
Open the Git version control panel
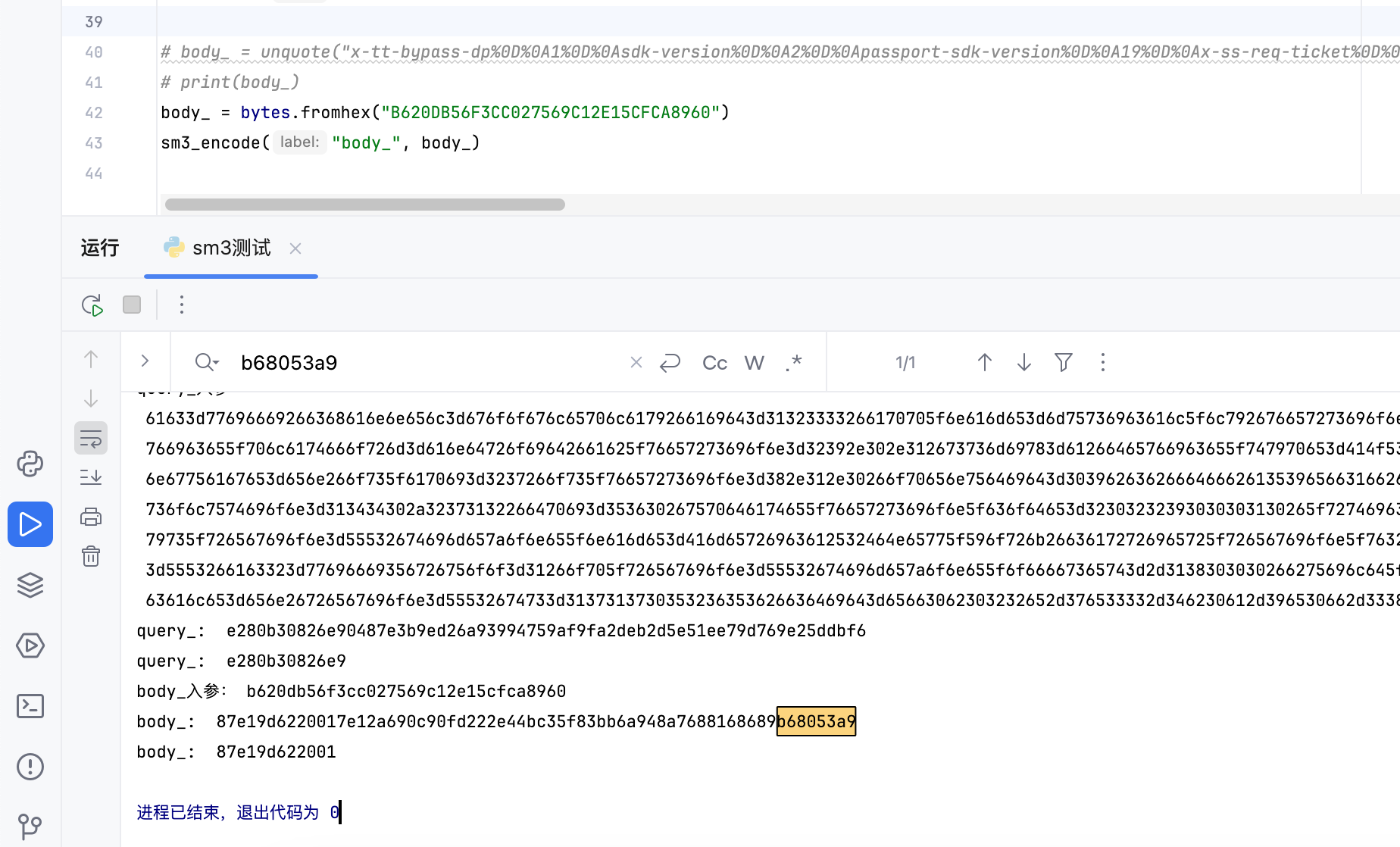pyautogui.click(x=30, y=826)
